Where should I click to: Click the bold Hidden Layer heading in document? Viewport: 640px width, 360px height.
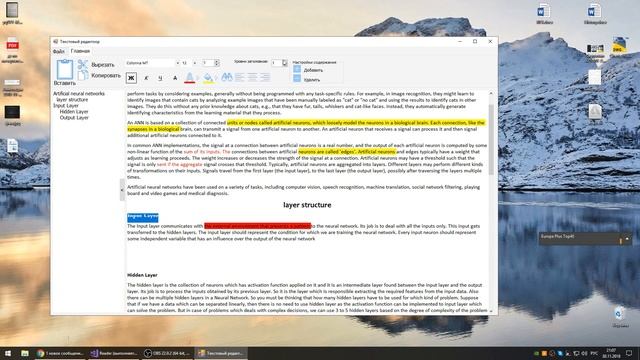(142, 275)
